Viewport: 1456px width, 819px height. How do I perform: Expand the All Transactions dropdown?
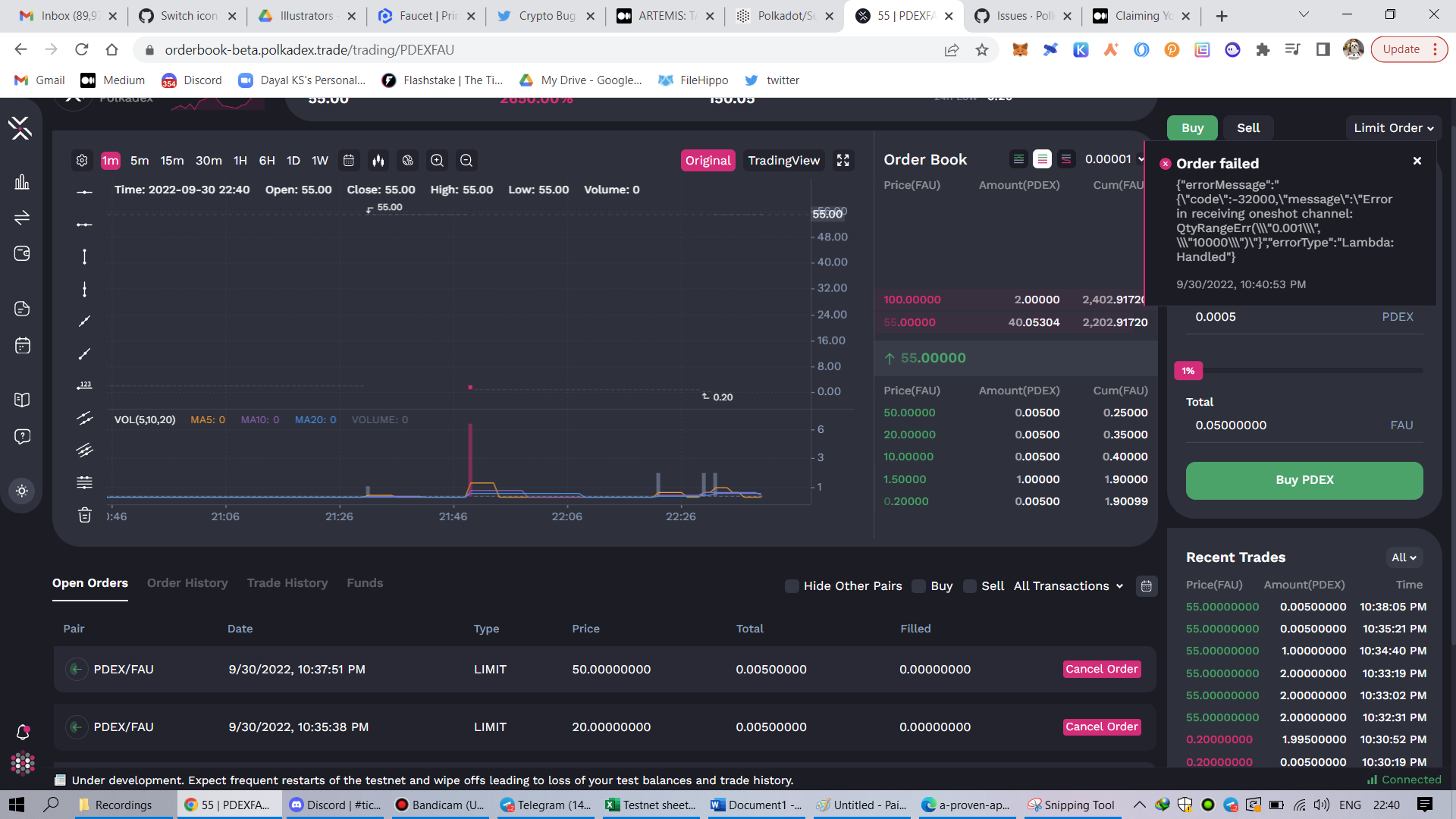pos(1068,586)
